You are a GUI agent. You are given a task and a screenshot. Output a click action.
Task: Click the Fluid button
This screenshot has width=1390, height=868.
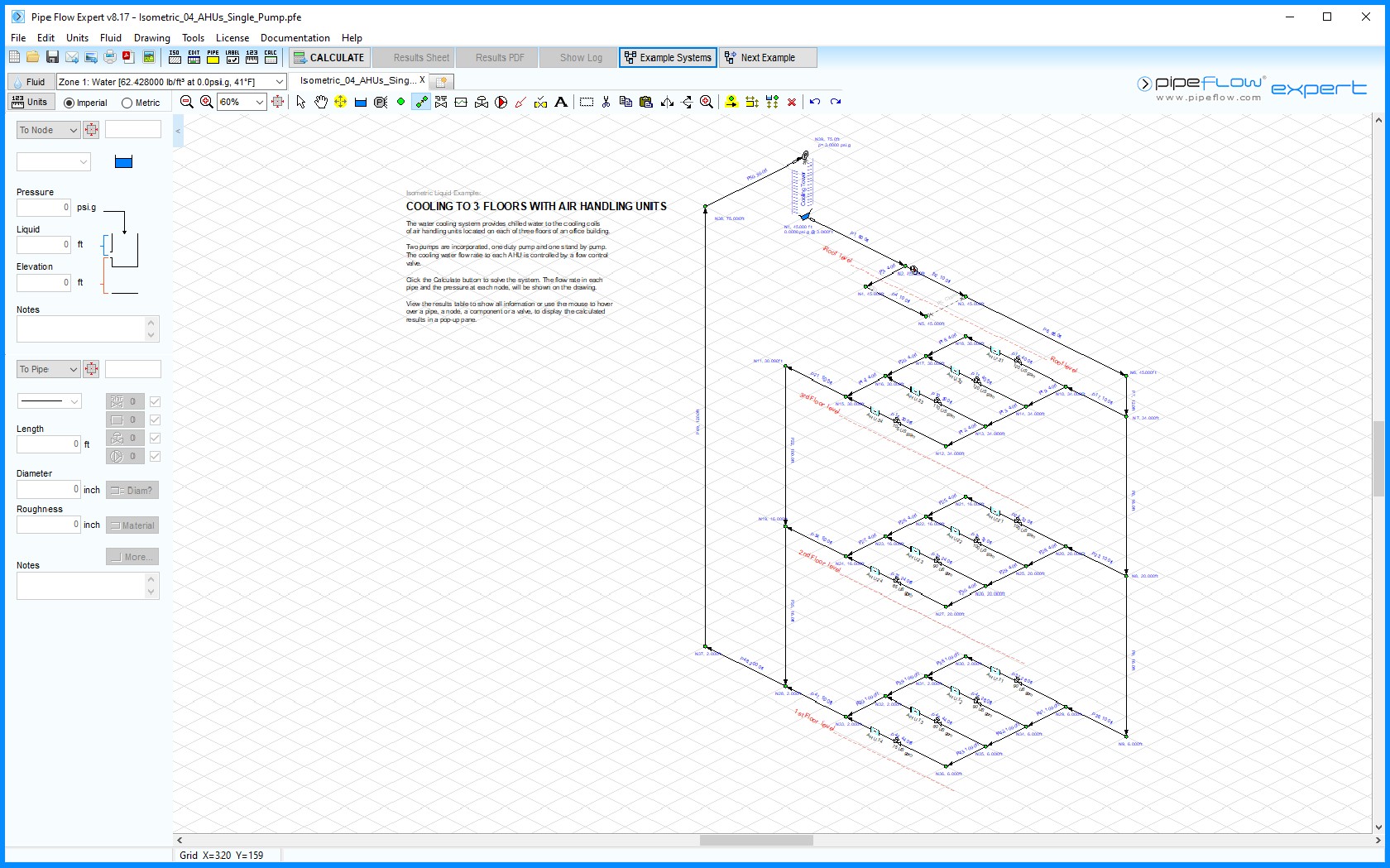(x=30, y=82)
